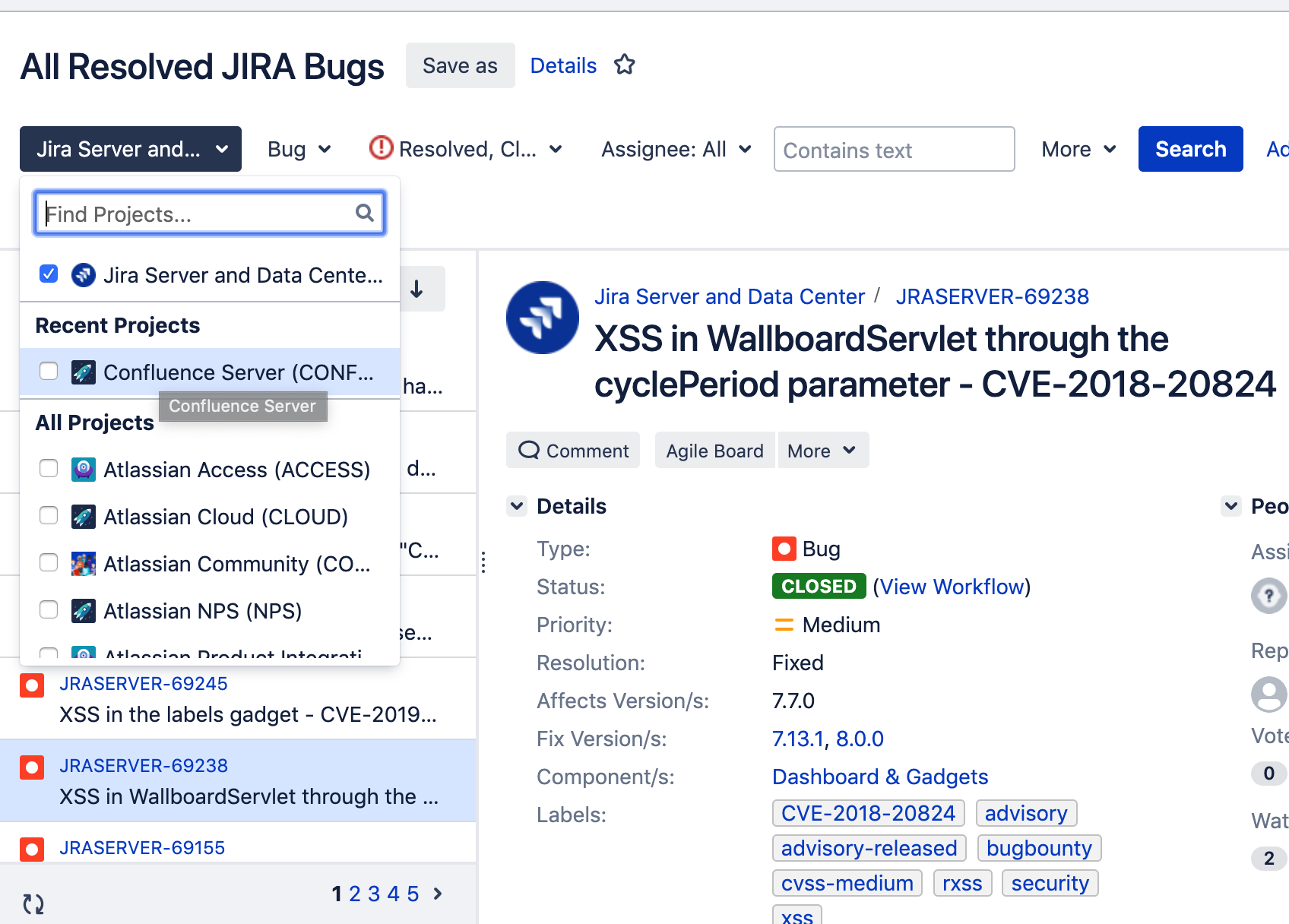
Task: Select Confluence Server (CONF...) entry
Action: pos(210,372)
